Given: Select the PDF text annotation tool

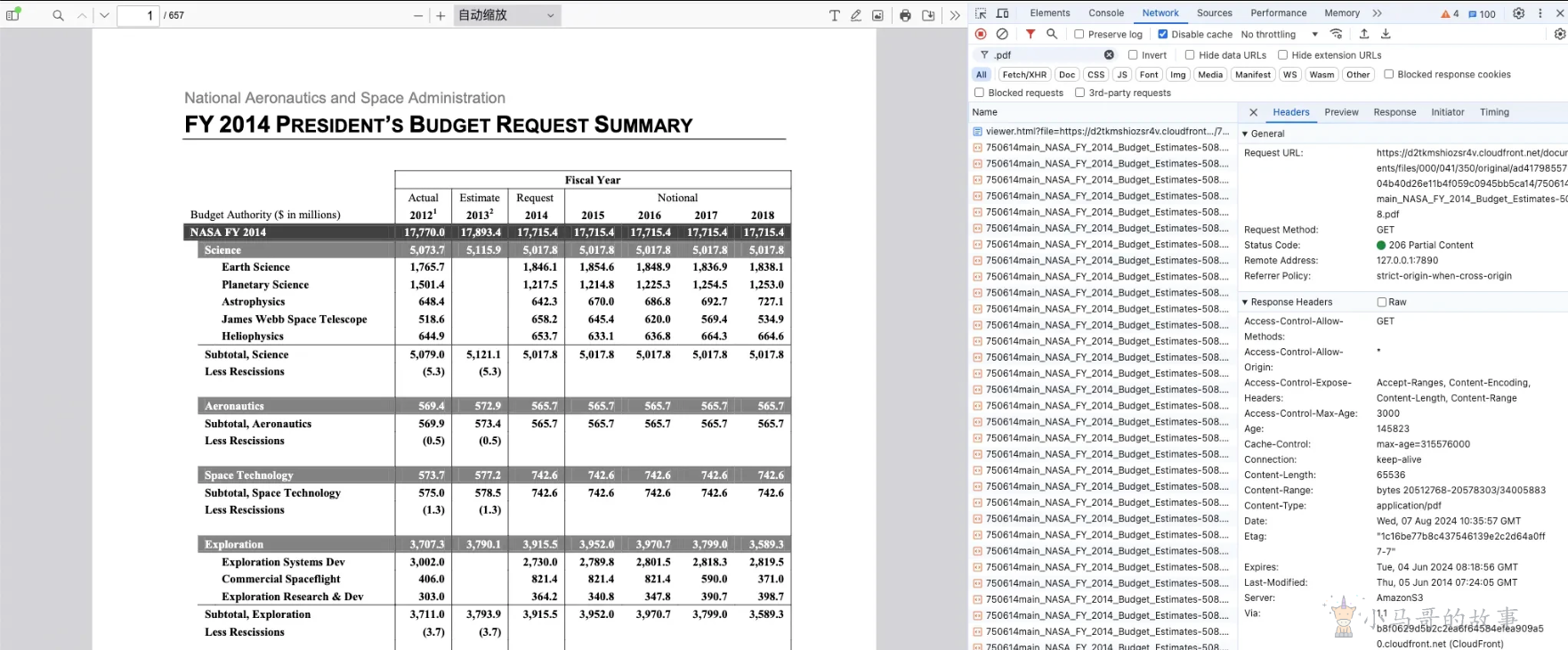Looking at the screenshot, I should (x=834, y=15).
